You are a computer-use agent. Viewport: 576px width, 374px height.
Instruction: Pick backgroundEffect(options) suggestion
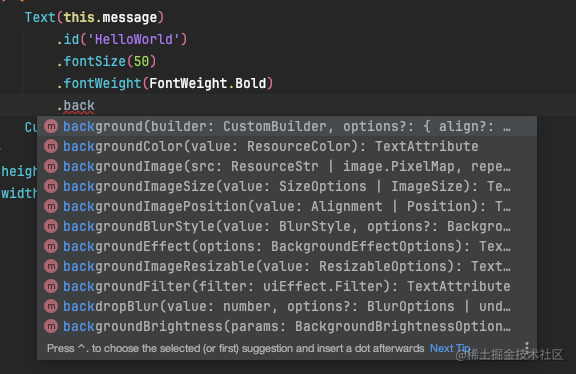(287, 247)
